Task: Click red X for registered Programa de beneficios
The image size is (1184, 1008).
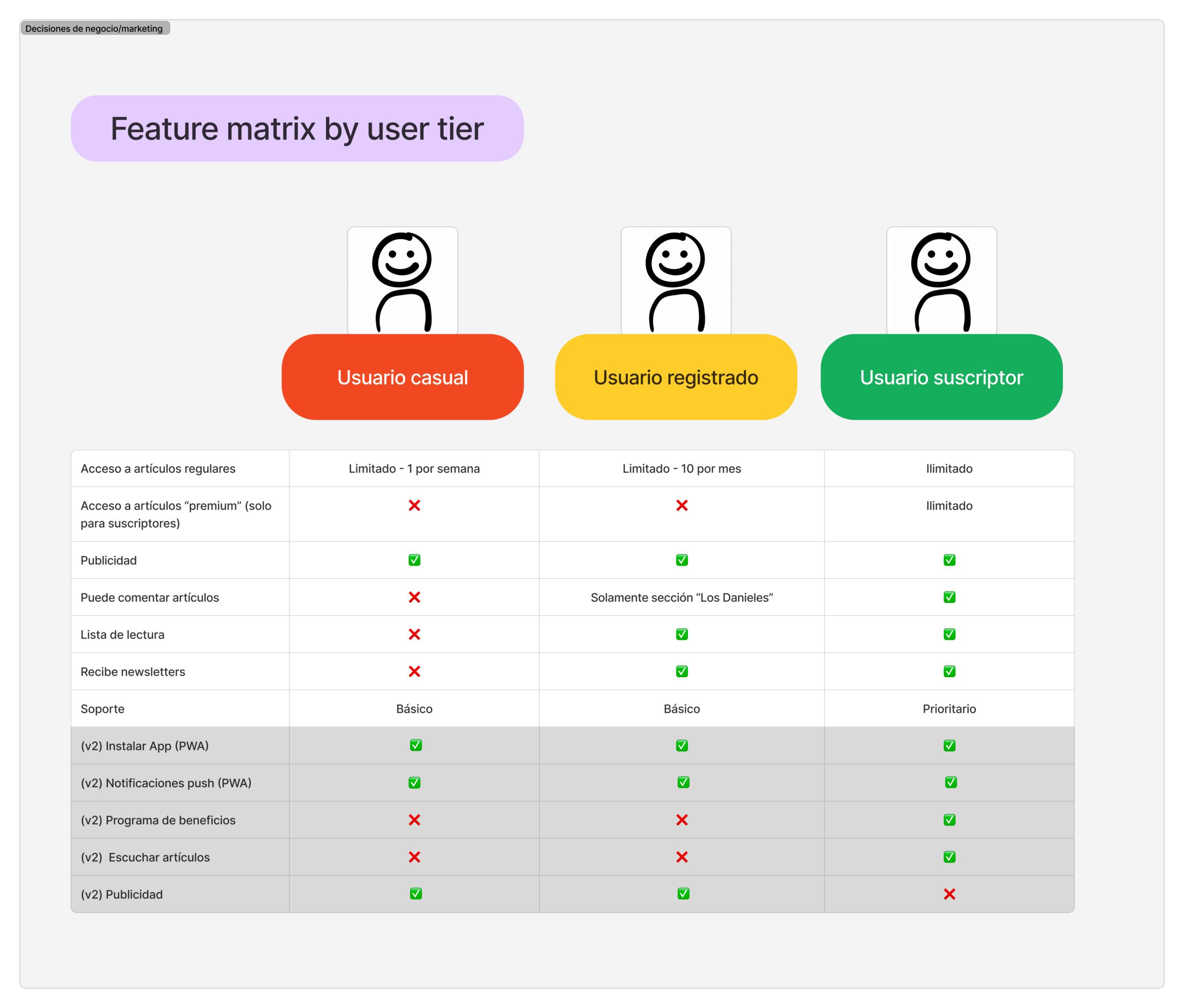Action: coord(681,819)
